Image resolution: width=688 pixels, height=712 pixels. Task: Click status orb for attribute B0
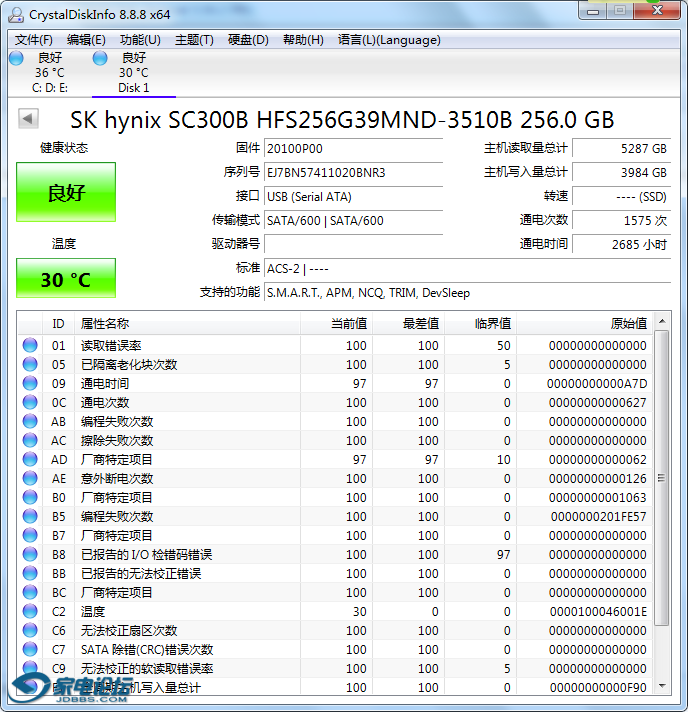point(30,498)
